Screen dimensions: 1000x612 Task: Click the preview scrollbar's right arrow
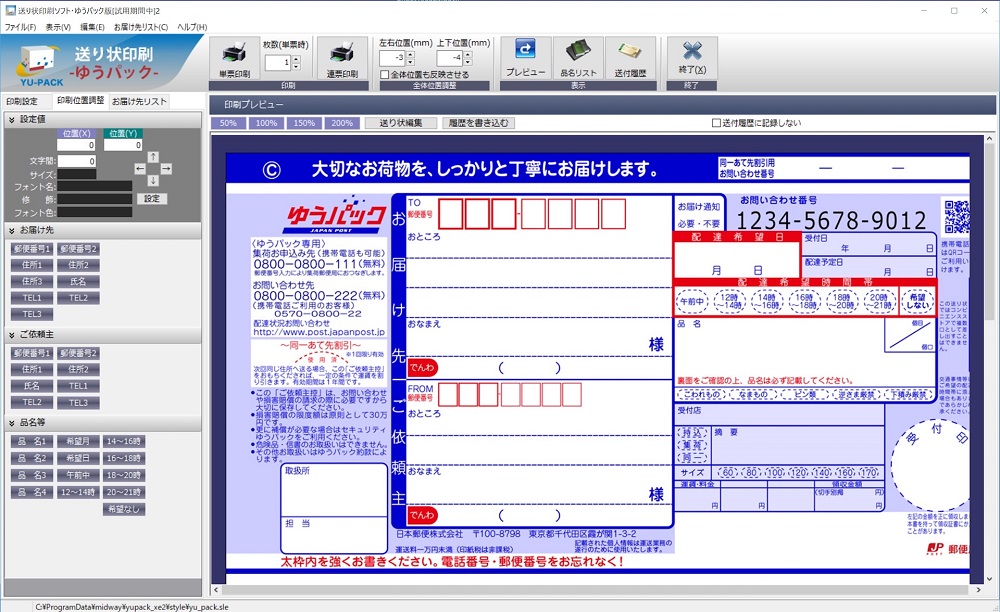coord(978,590)
